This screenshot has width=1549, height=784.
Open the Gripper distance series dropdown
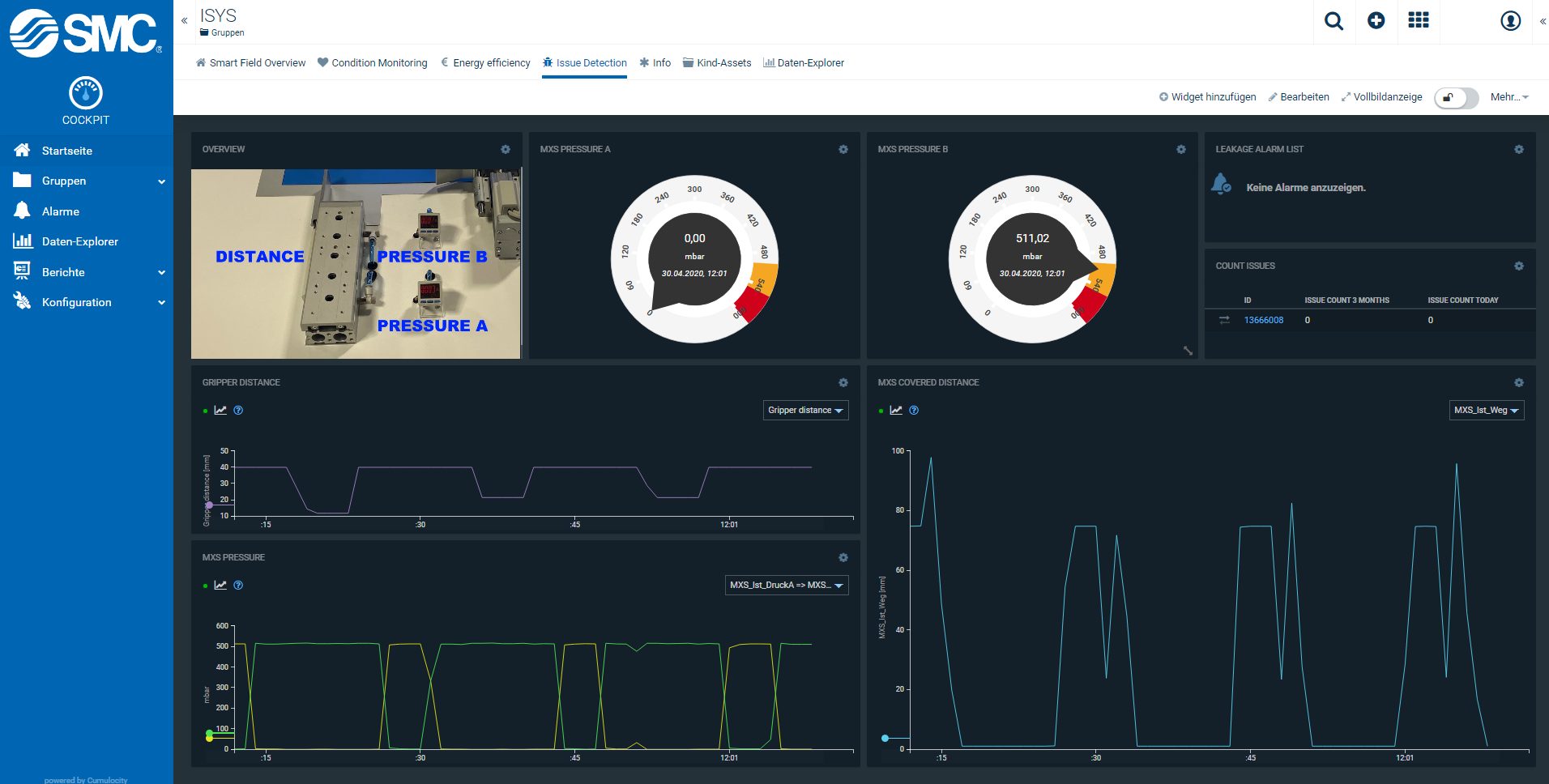(805, 411)
